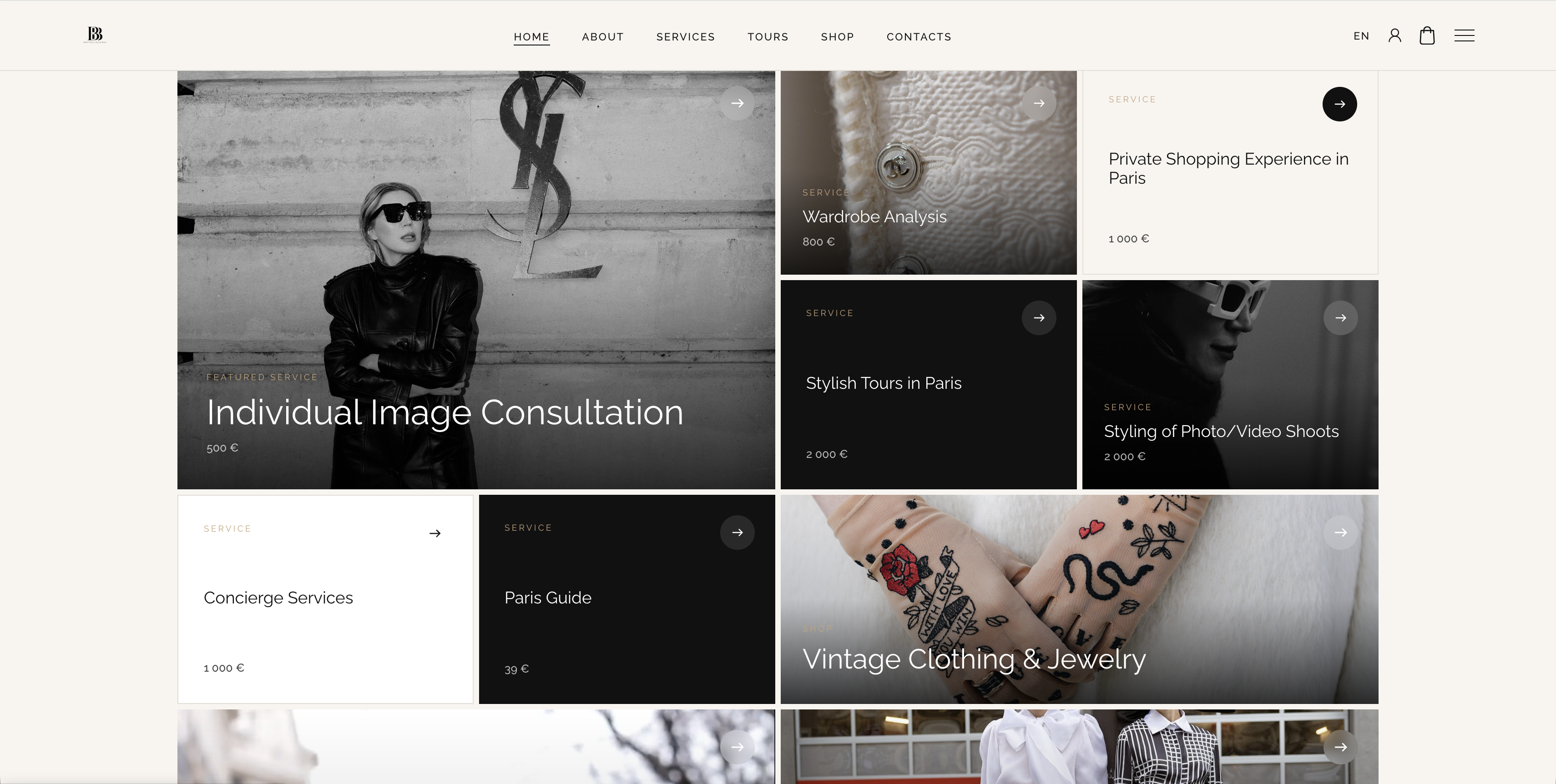
Task: Open the SERVICES nav item
Action: [x=686, y=37]
